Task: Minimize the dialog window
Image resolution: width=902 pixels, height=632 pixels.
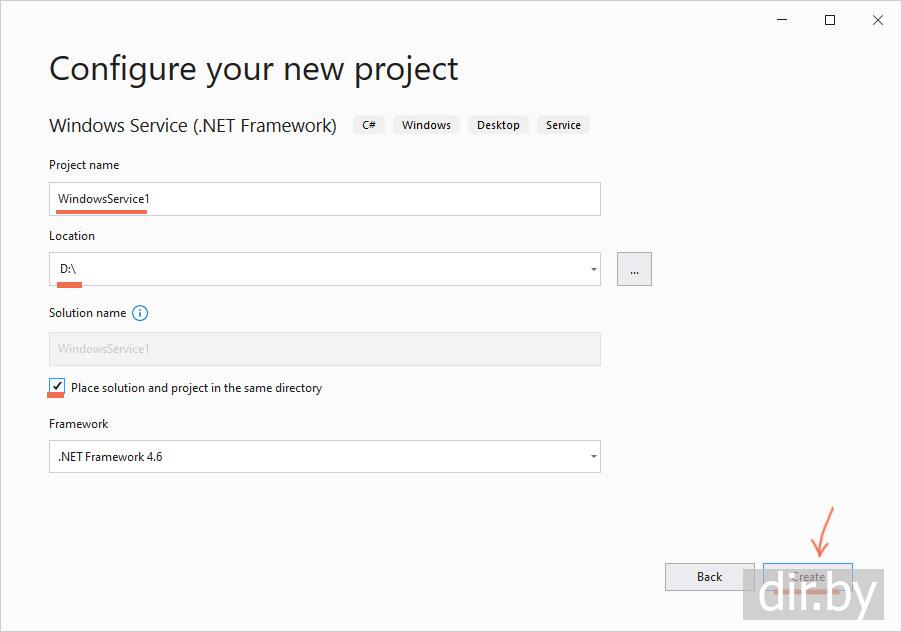Action: [782, 20]
